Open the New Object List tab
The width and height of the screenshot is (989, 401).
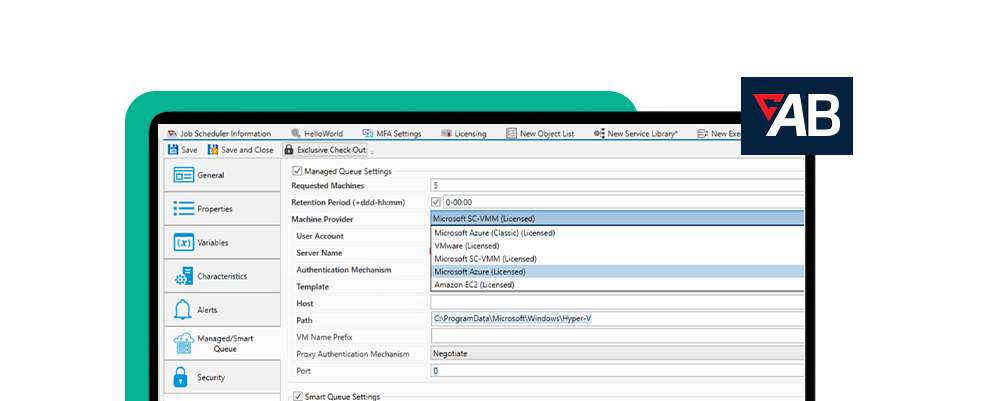(541, 134)
